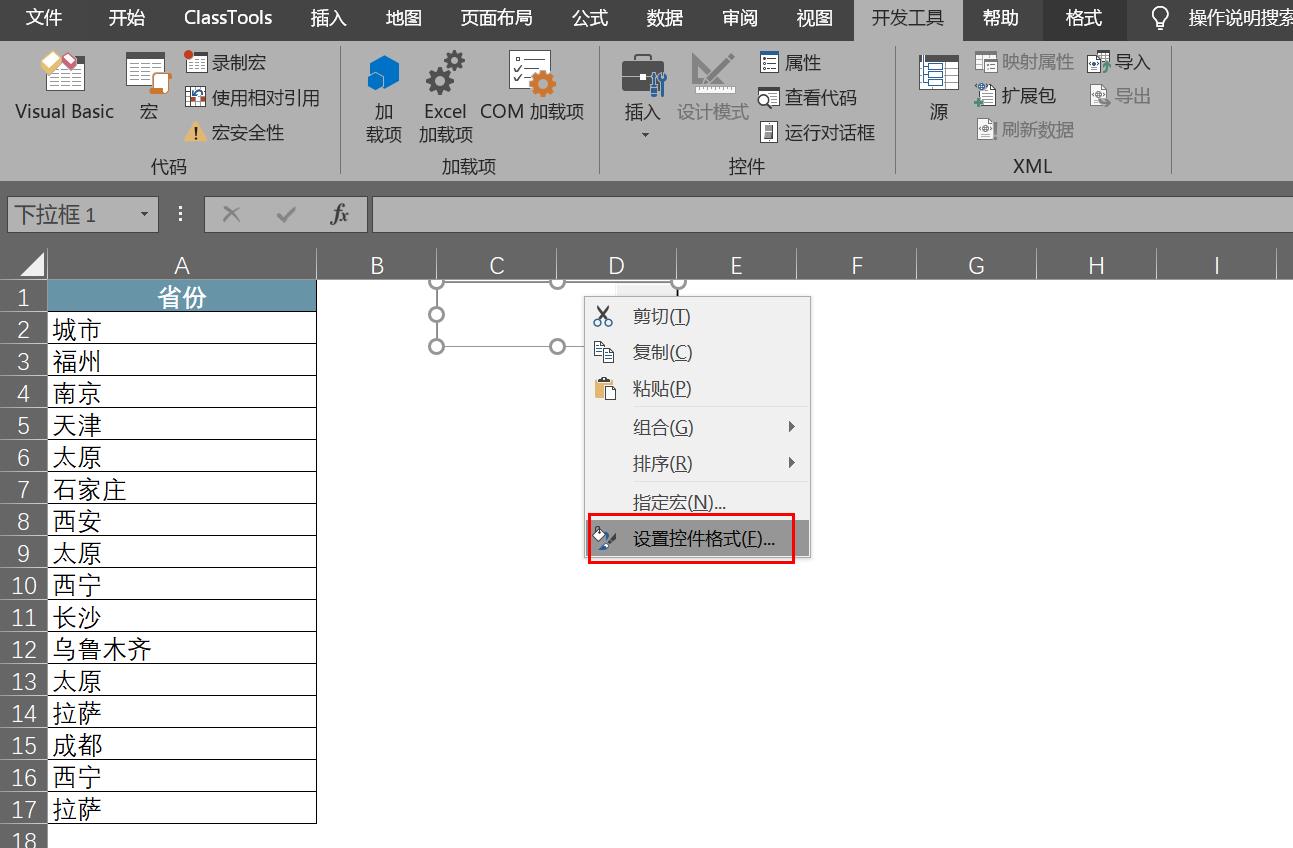Expand the Name Box dropdown arrow
Screen dimensions: 1293x848
pyautogui.click(x=144, y=214)
